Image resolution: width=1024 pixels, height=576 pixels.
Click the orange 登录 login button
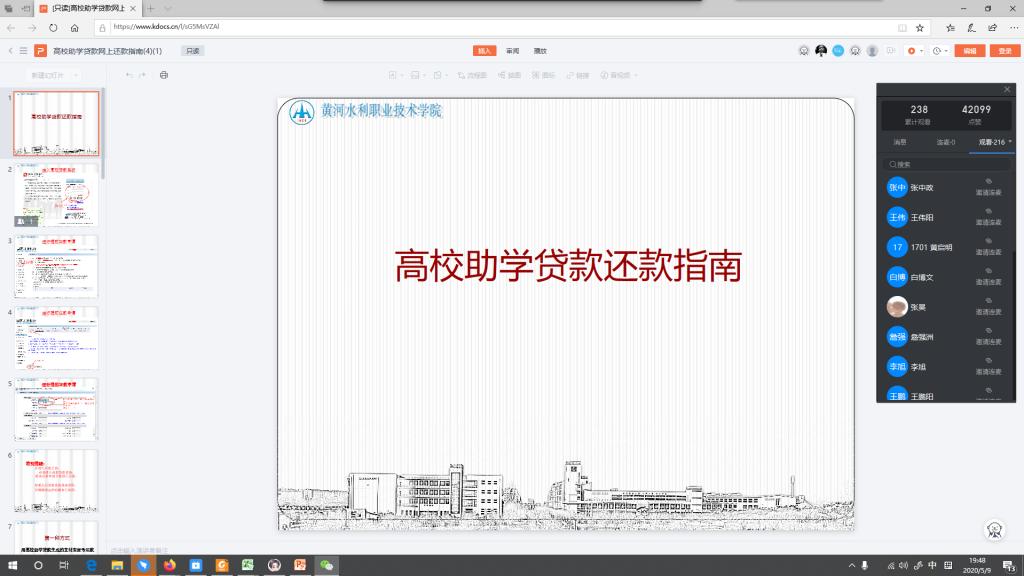[x=1004, y=51]
